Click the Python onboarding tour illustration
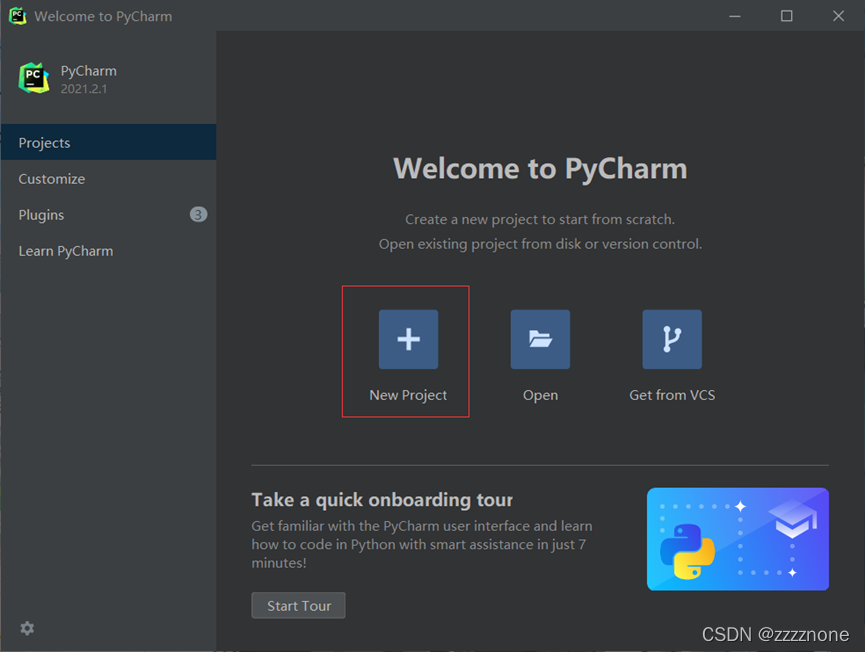 tap(738, 539)
